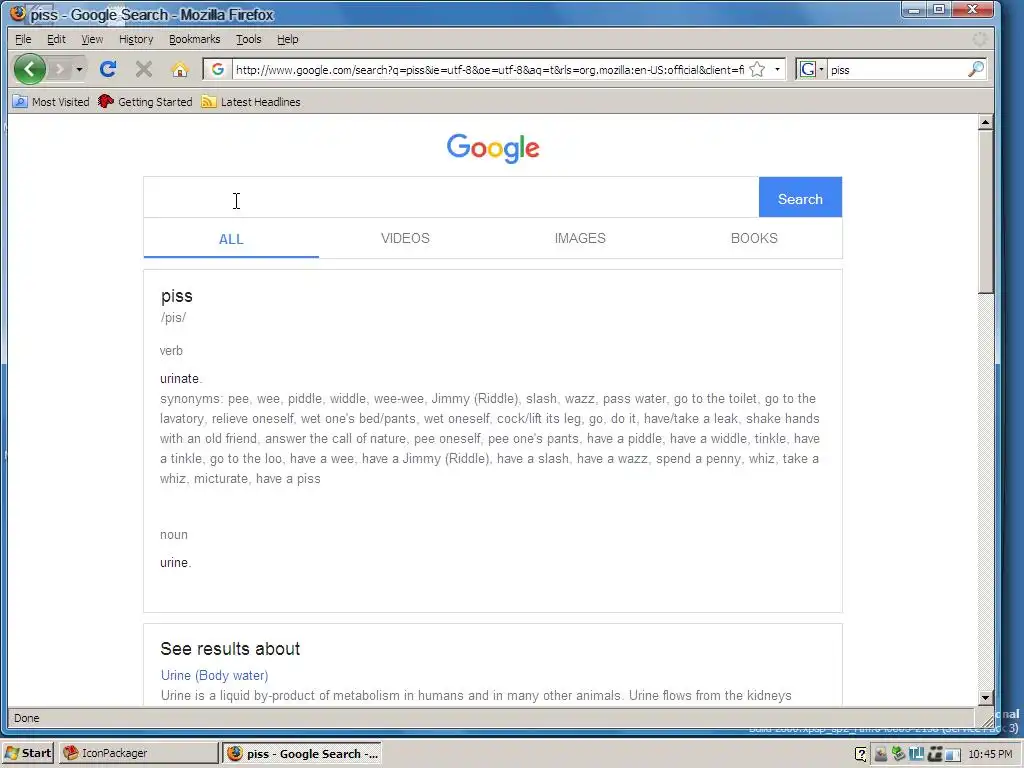Screen dimensions: 1024x768
Task: Click the 'See results about' heading
Action: 230,648
